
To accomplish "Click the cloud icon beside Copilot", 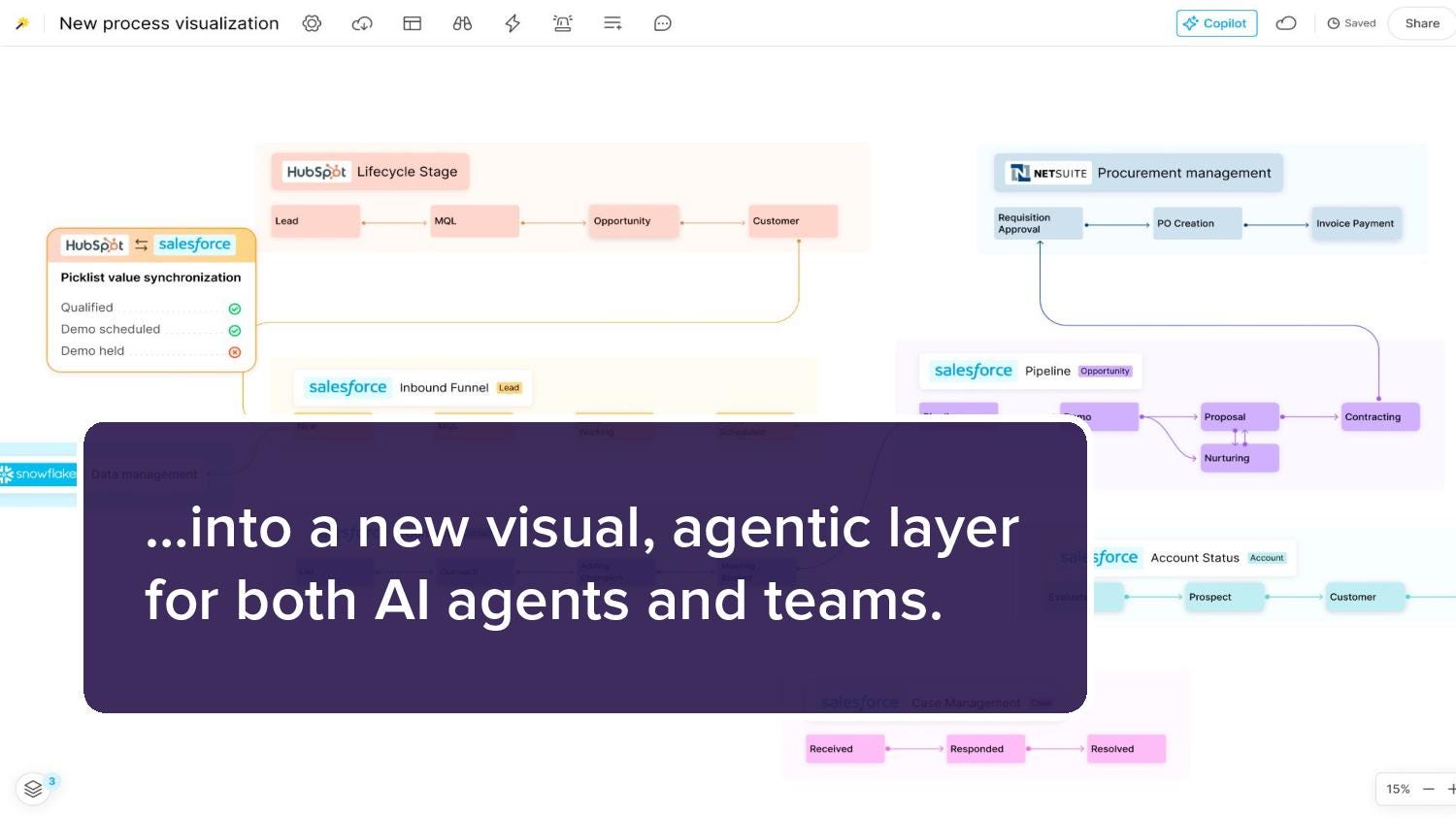I will (x=1286, y=23).
